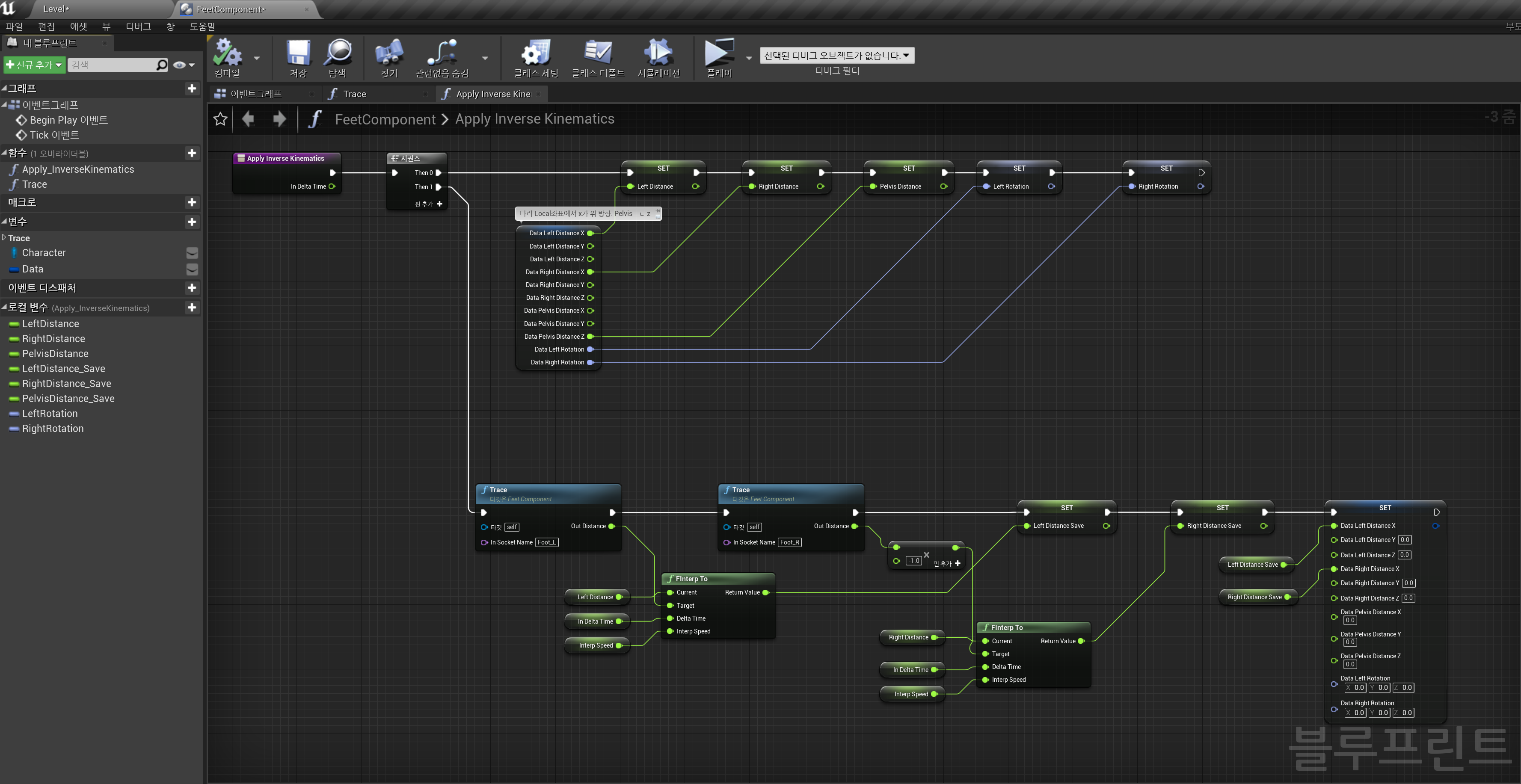
Task: Add local variable with plus icon in 로컬 변수 row
Action: tap(192, 308)
